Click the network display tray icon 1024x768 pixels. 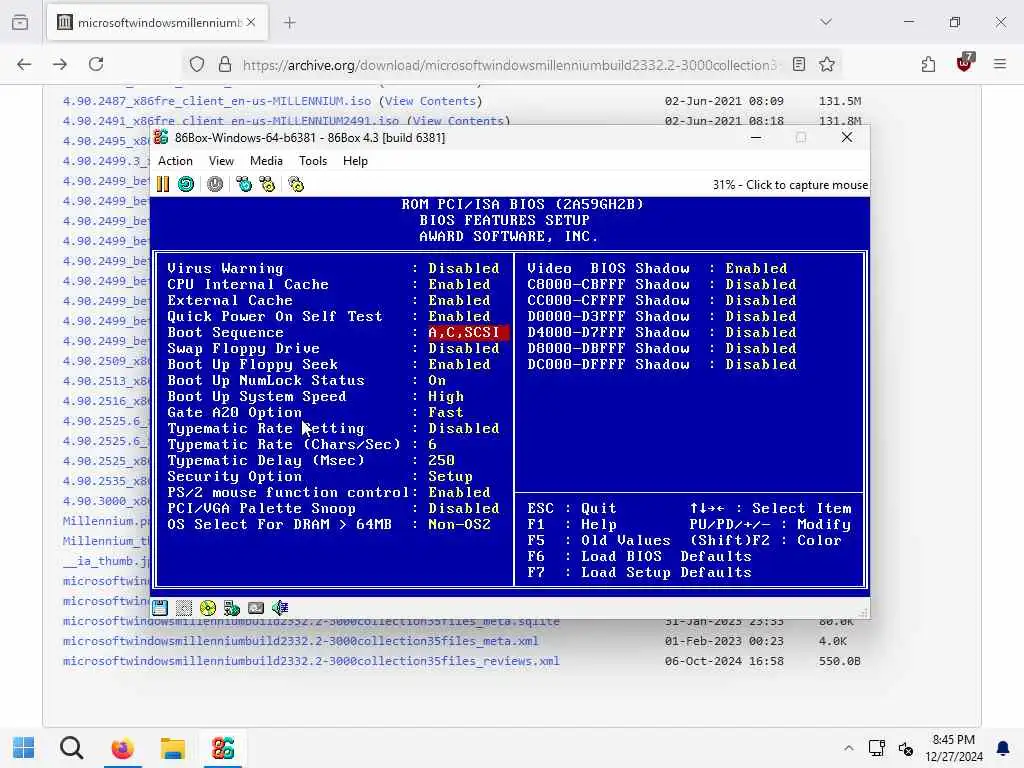(876, 748)
